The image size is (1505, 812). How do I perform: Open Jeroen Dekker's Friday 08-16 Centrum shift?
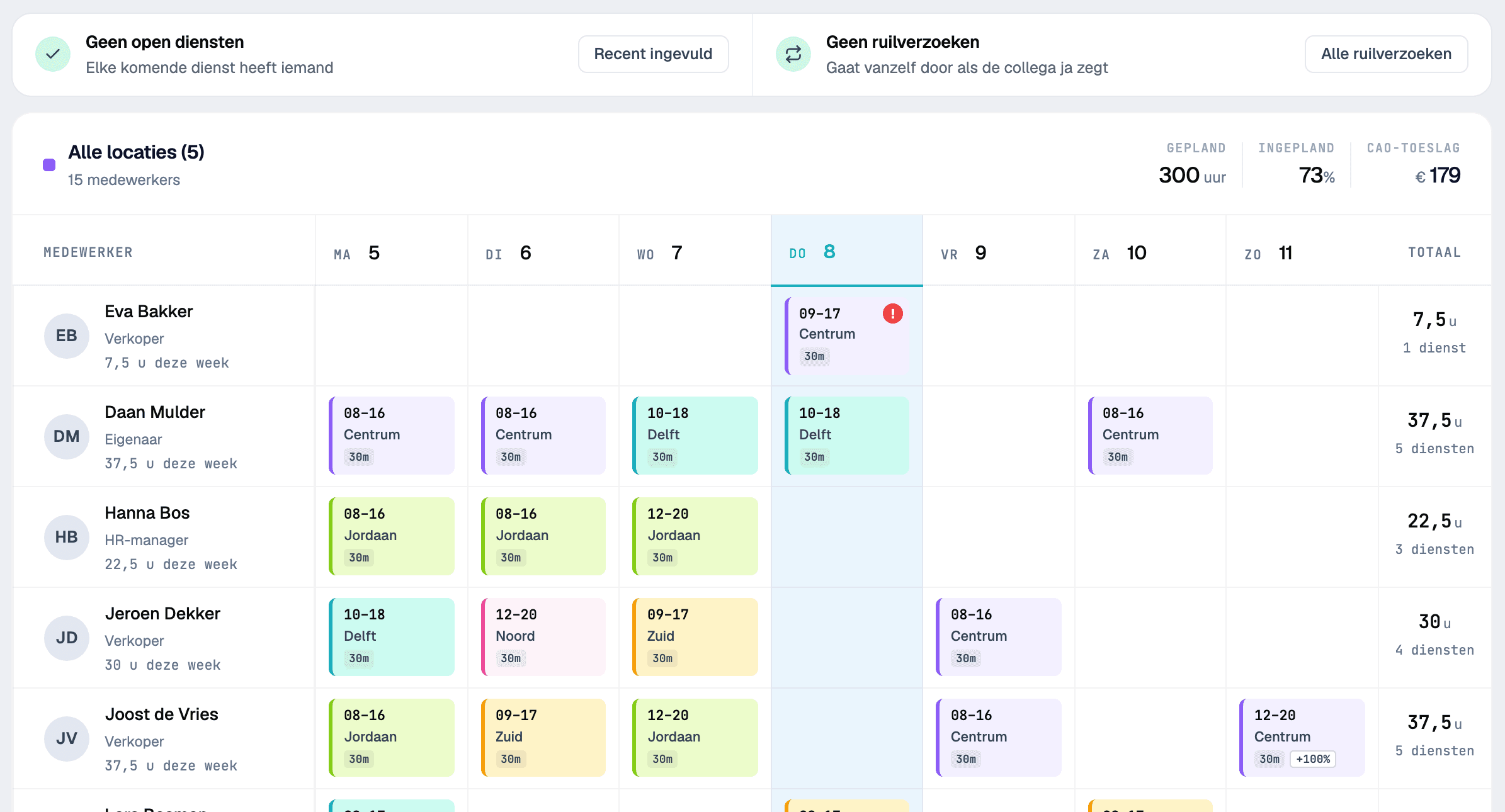[x=999, y=637]
